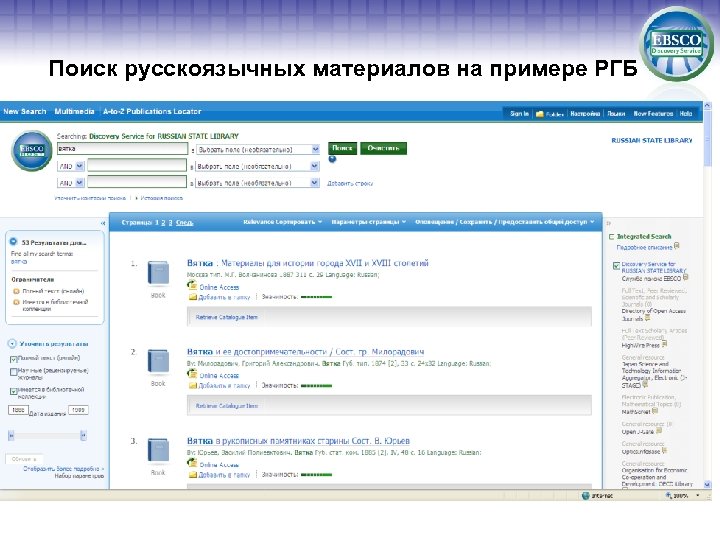Click the Internet globe icon in status bar

(x=585, y=495)
